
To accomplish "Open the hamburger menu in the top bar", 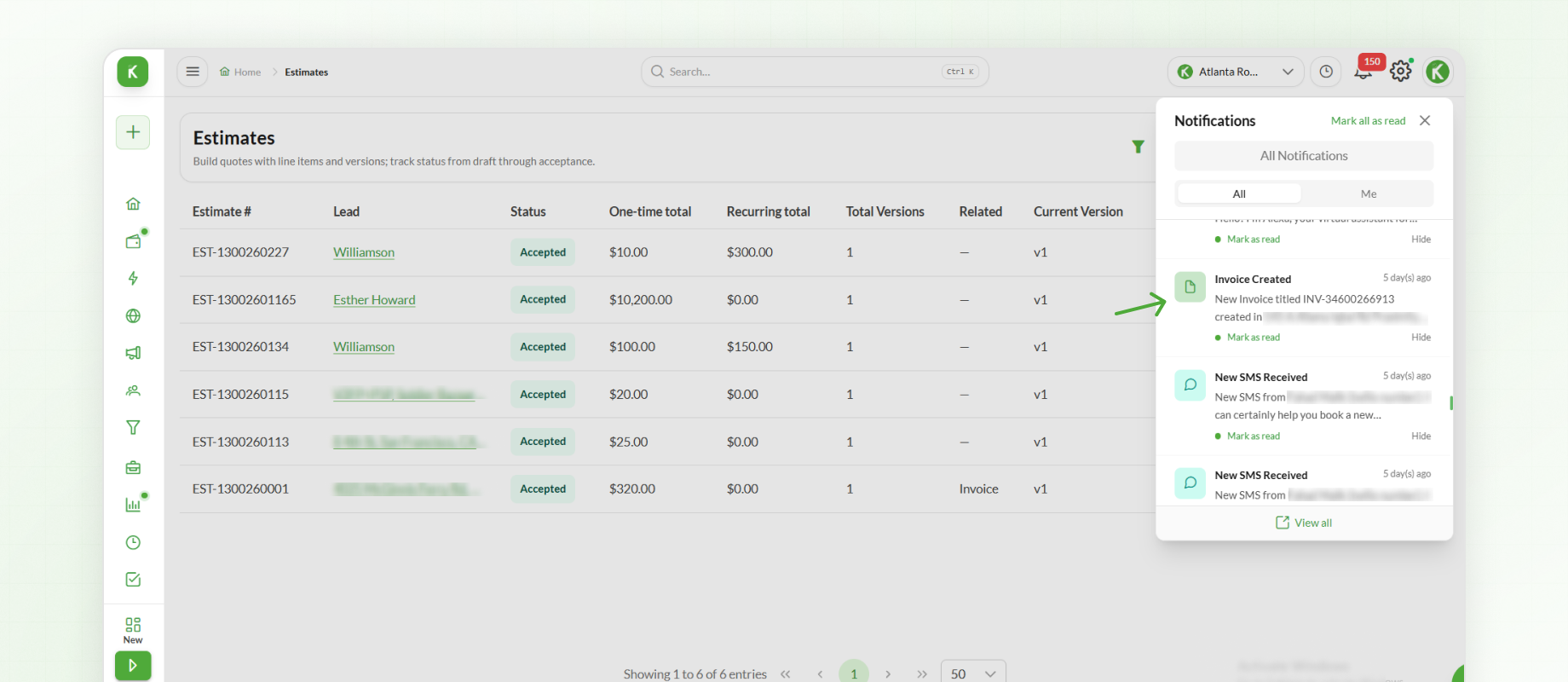I will click(193, 72).
